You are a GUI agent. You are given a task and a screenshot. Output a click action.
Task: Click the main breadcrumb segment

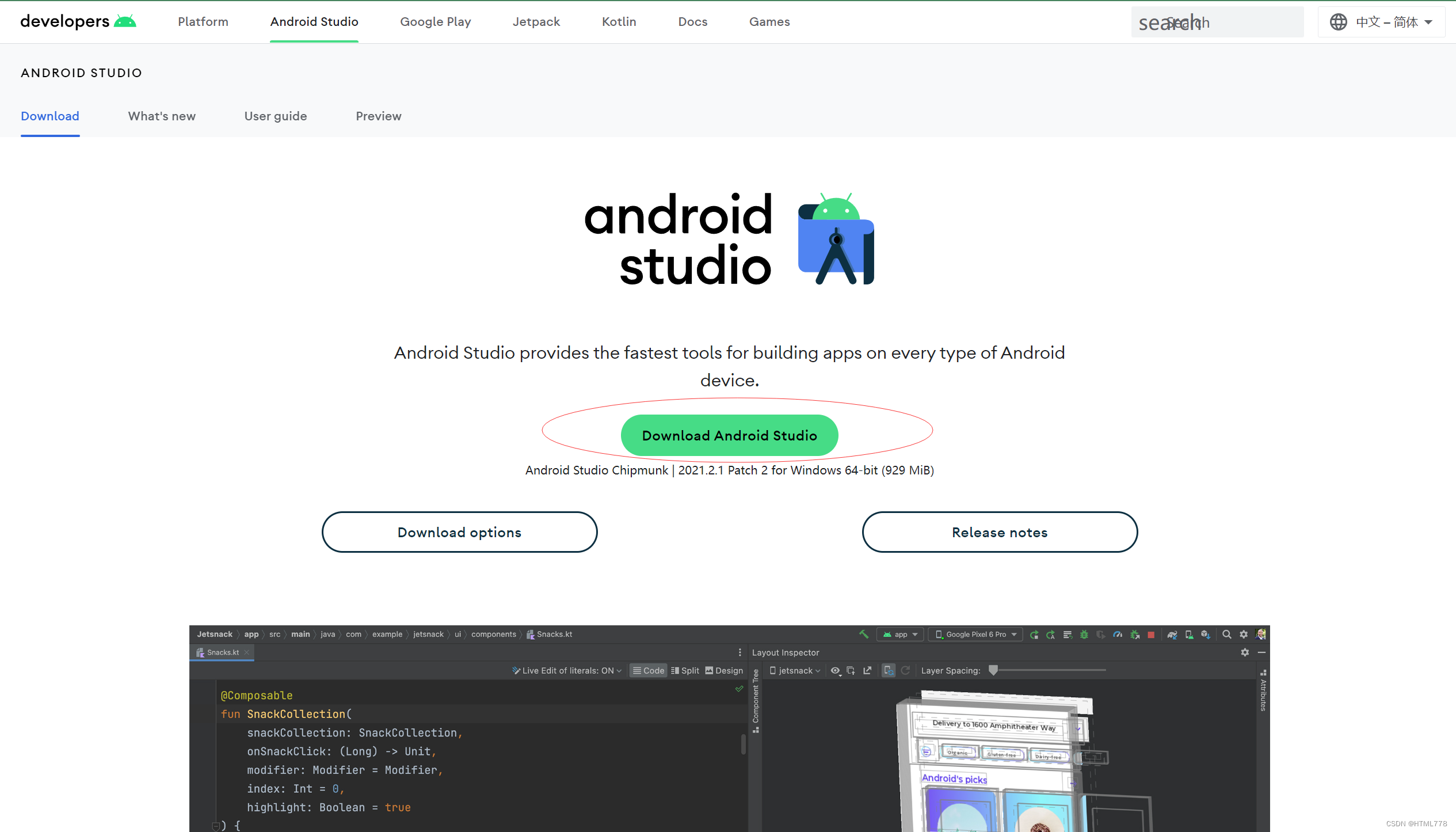point(300,634)
